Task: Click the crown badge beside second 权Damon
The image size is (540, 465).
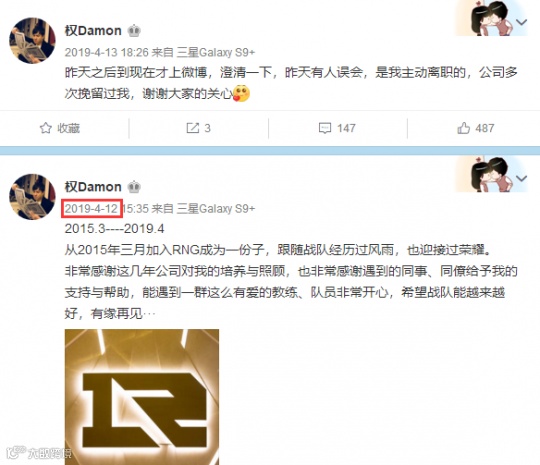Action: point(134,187)
